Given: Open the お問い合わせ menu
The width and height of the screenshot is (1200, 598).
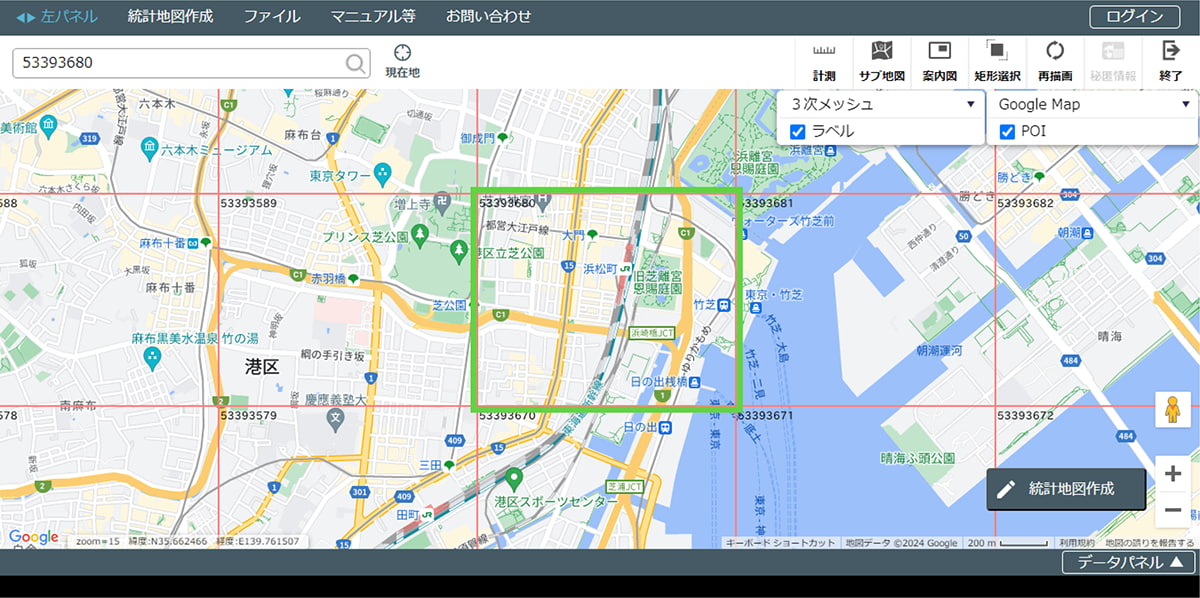Looking at the screenshot, I should click(x=489, y=16).
